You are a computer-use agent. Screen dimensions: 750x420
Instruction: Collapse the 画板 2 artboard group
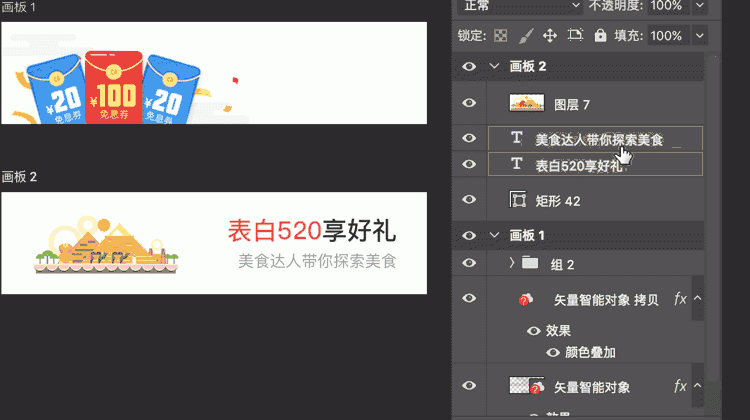pyautogui.click(x=494, y=67)
